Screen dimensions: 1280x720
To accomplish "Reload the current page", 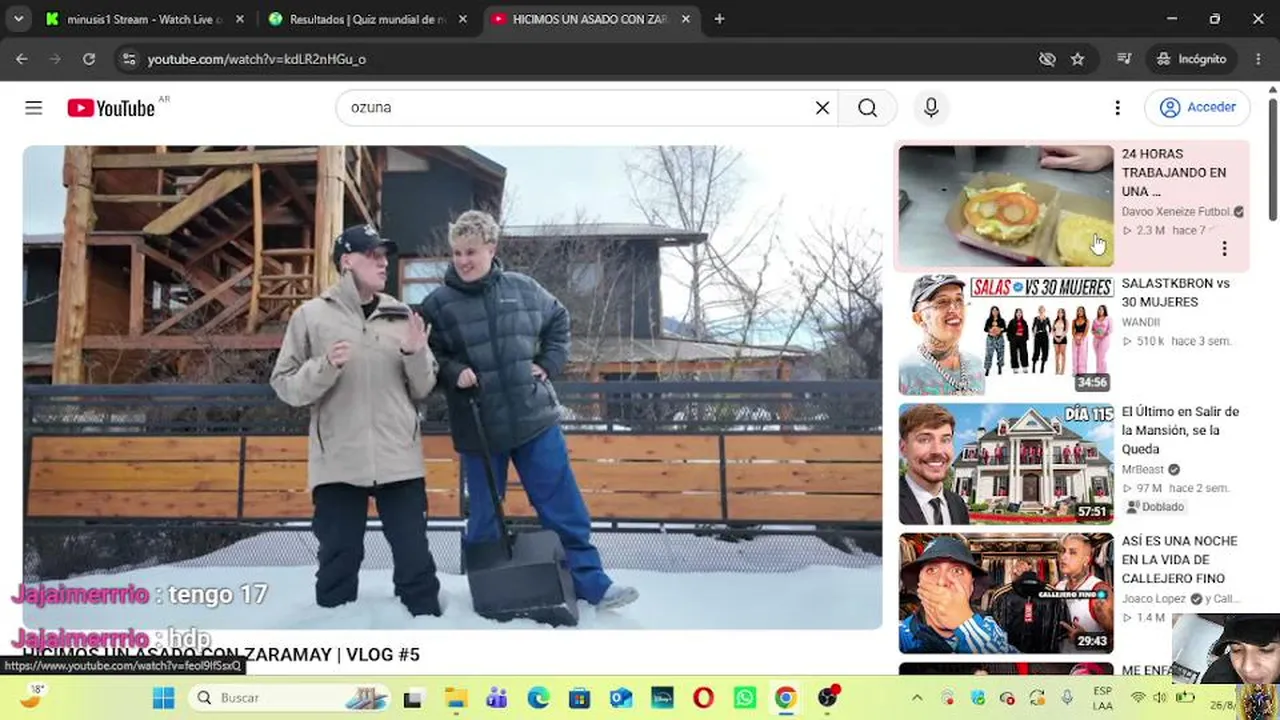I will [89, 59].
